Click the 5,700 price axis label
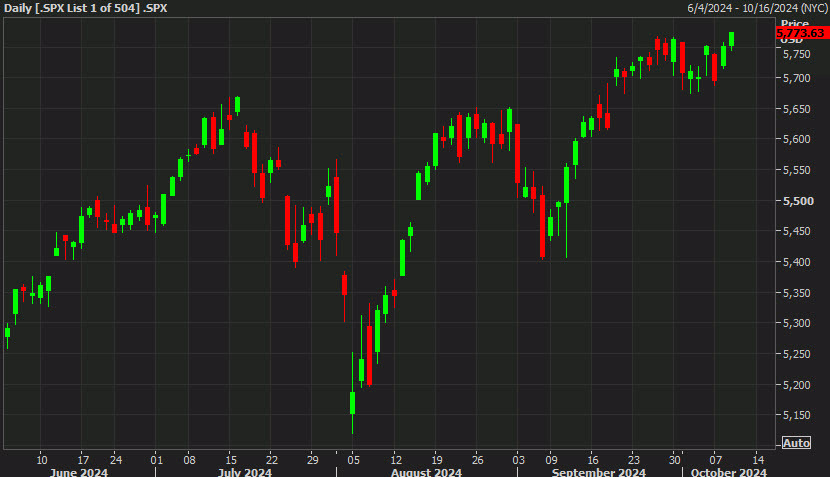The width and height of the screenshot is (830, 477). coord(797,78)
